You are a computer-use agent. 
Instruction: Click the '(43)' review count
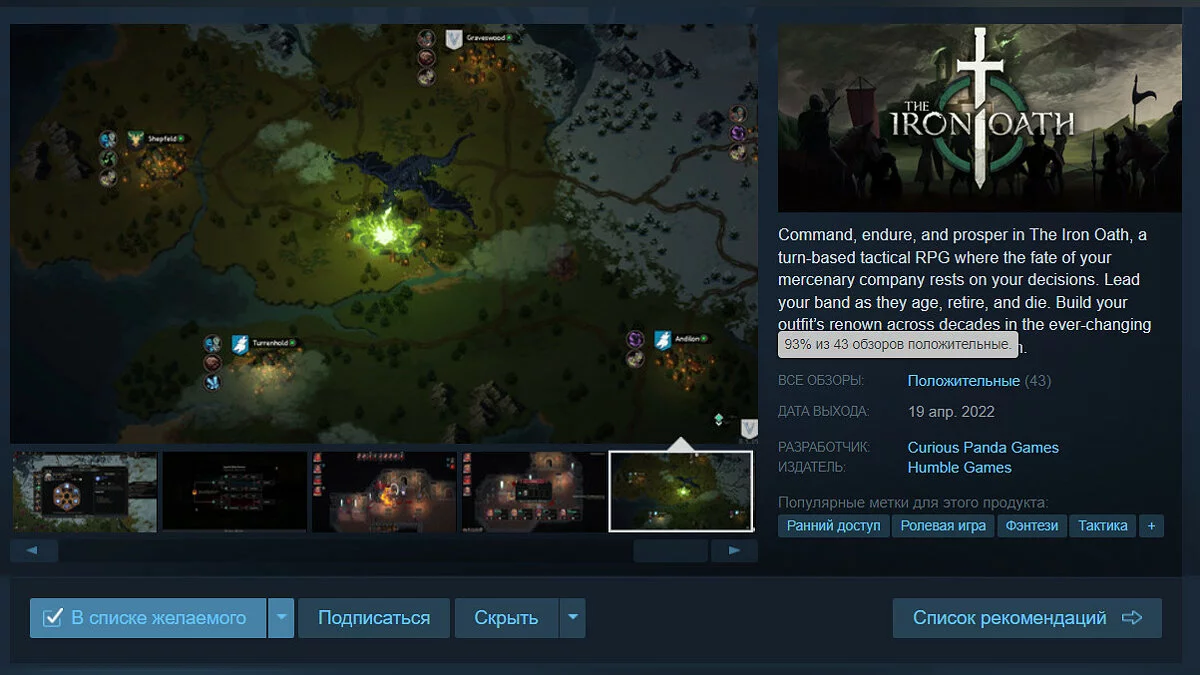(x=1038, y=381)
